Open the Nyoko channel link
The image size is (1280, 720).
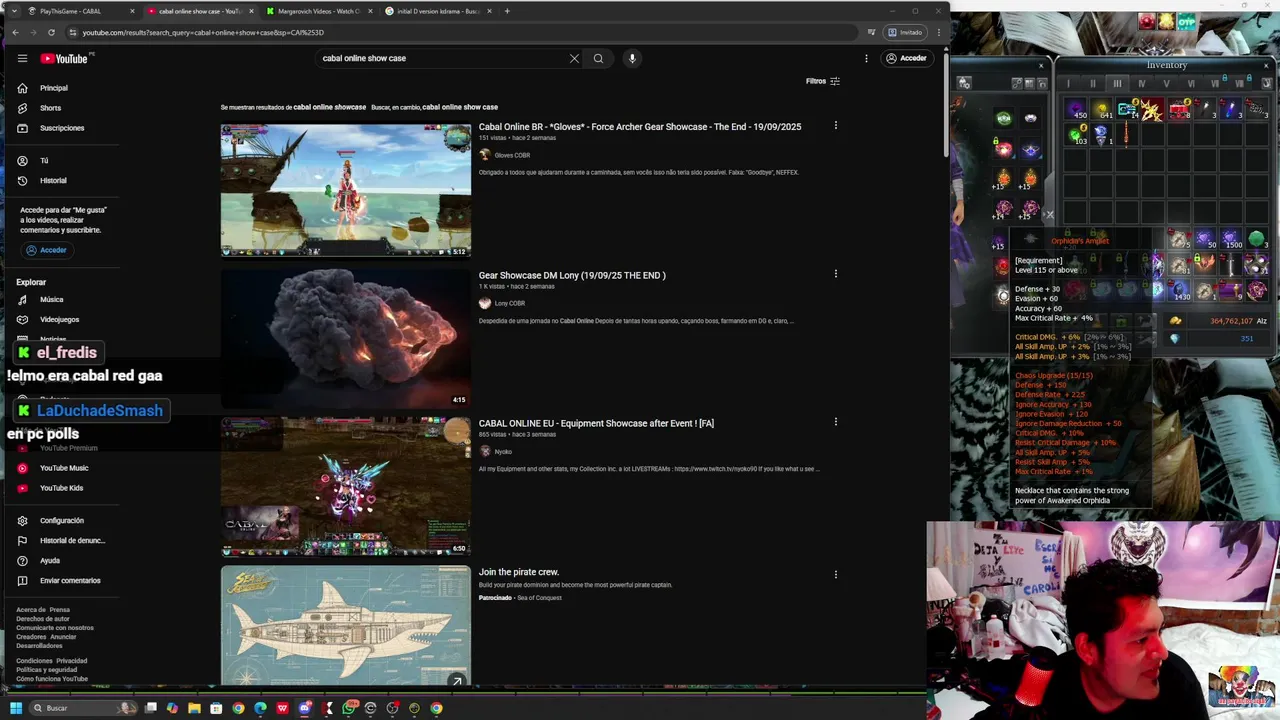tap(503, 451)
